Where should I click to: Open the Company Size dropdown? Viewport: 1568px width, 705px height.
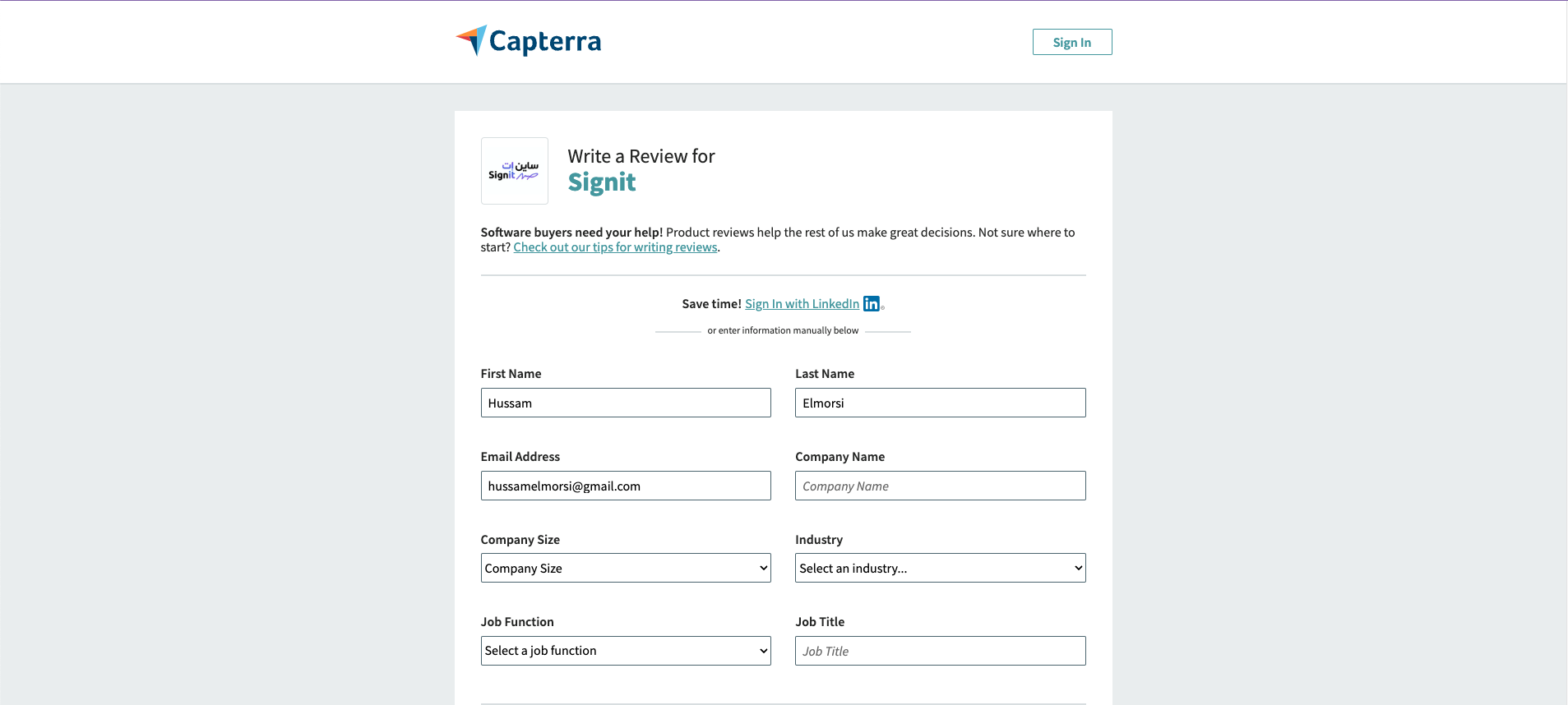(x=625, y=568)
